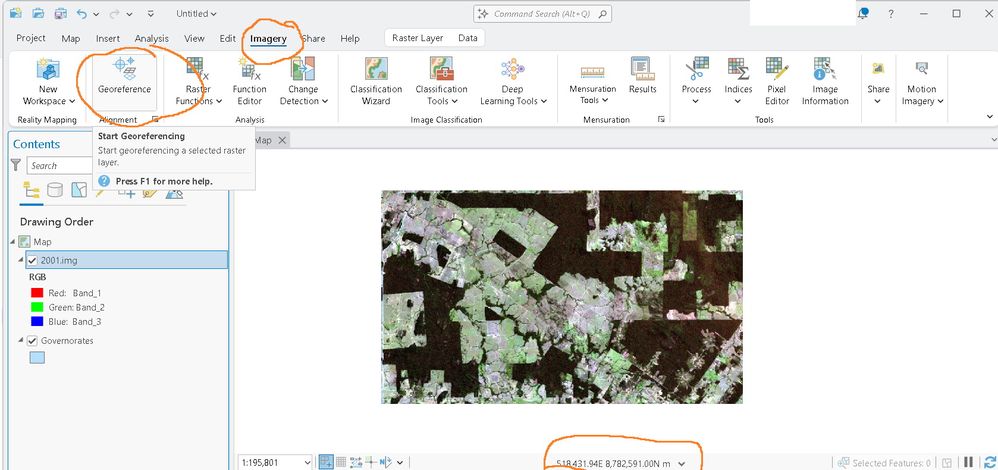Click the New Workspace button

pyautogui.click(x=48, y=82)
